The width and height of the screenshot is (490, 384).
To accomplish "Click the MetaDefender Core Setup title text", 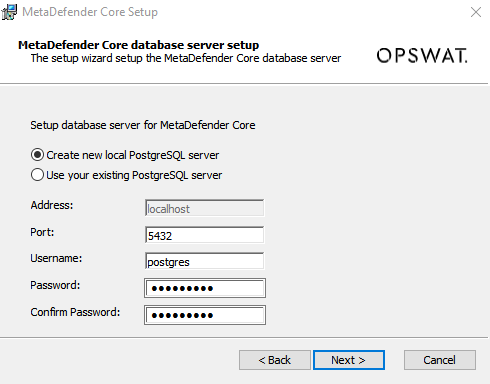I will pyautogui.click(x=90, y=12).
